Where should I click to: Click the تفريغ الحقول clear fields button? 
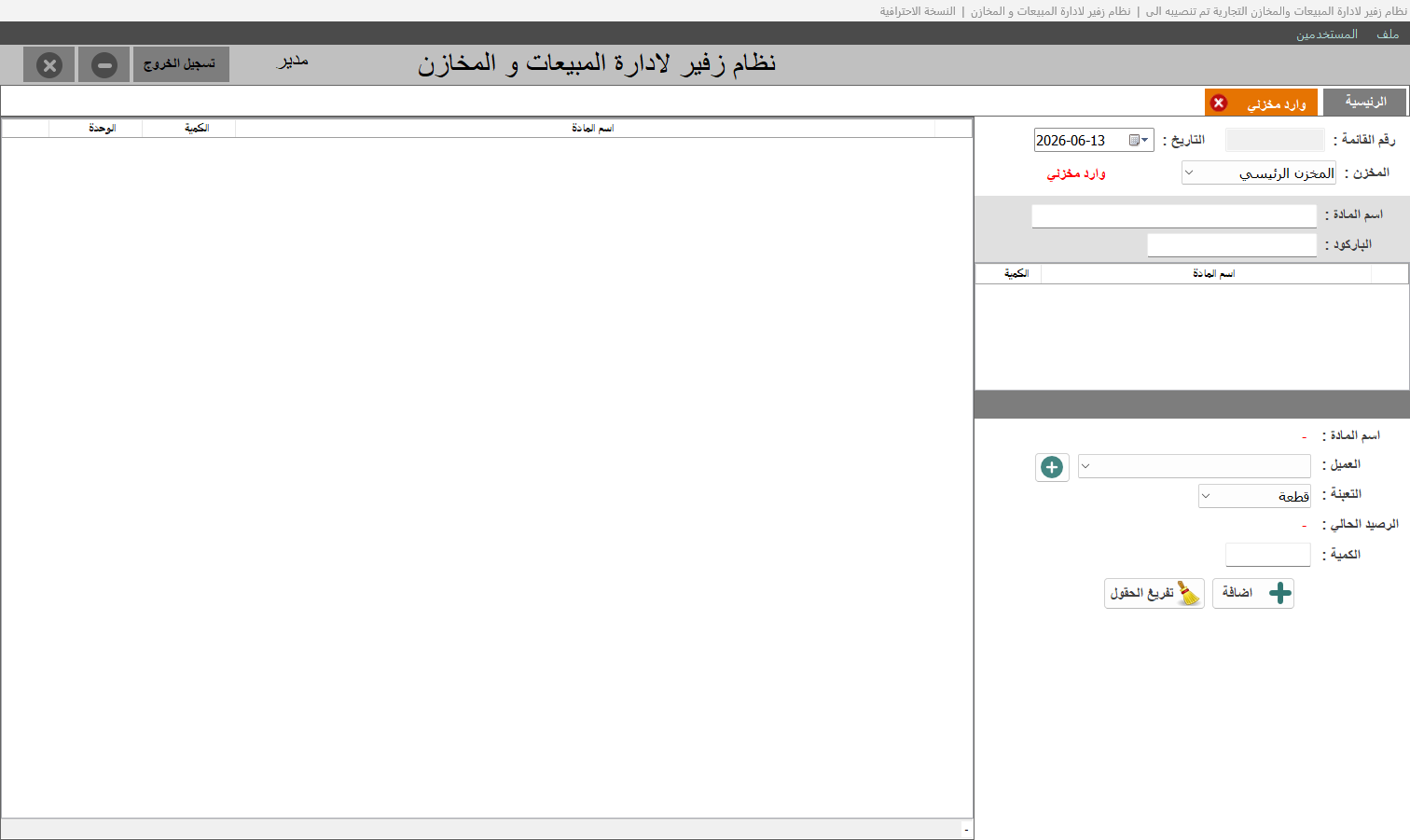1154,593
